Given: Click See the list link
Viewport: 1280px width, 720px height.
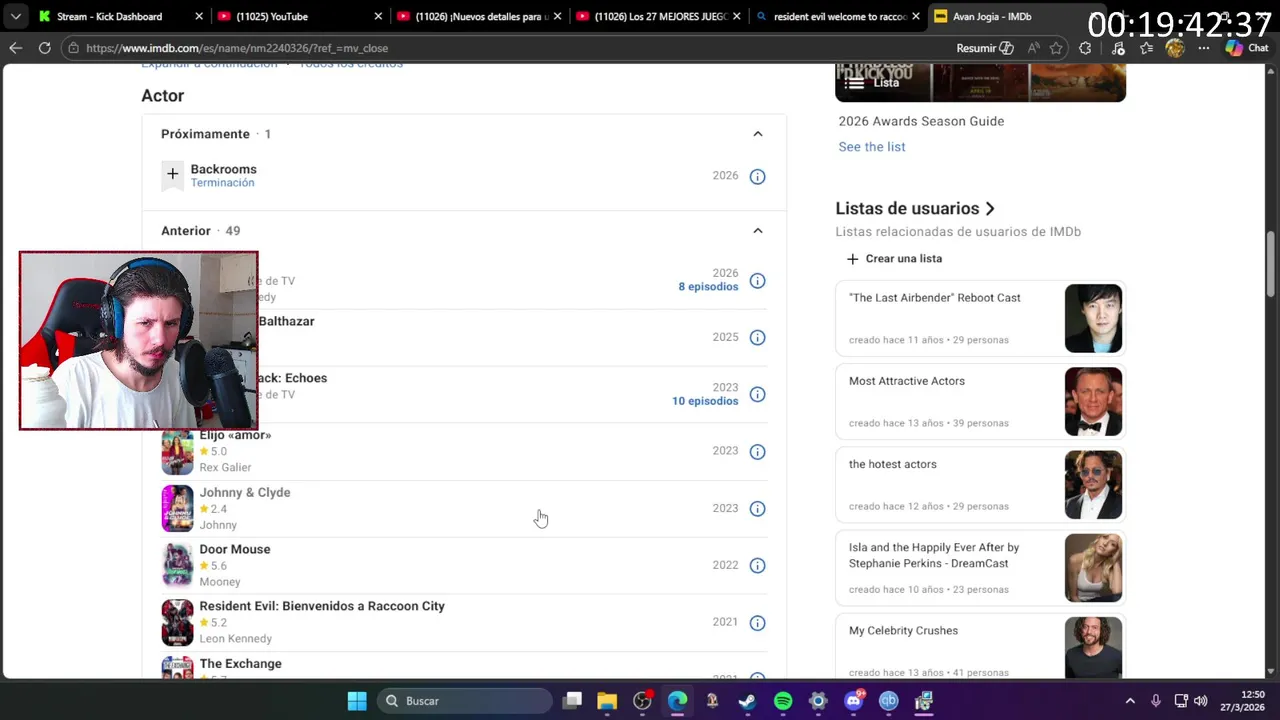Looking at the screenshot, I should (872, 147).
